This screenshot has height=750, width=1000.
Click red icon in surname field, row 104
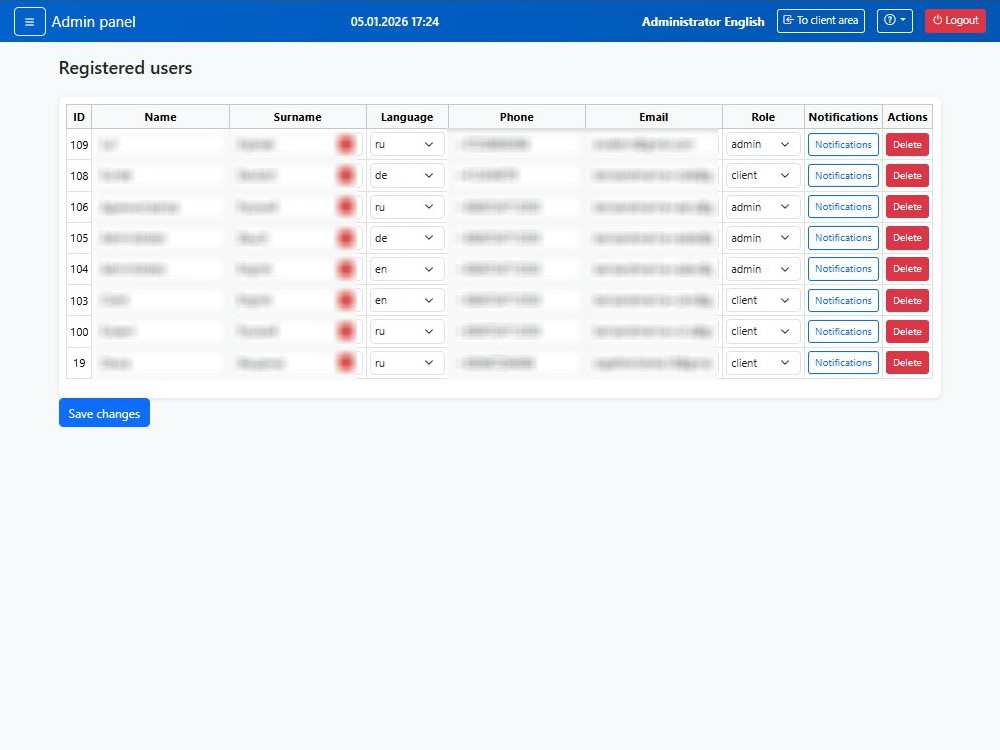point(346,269)
